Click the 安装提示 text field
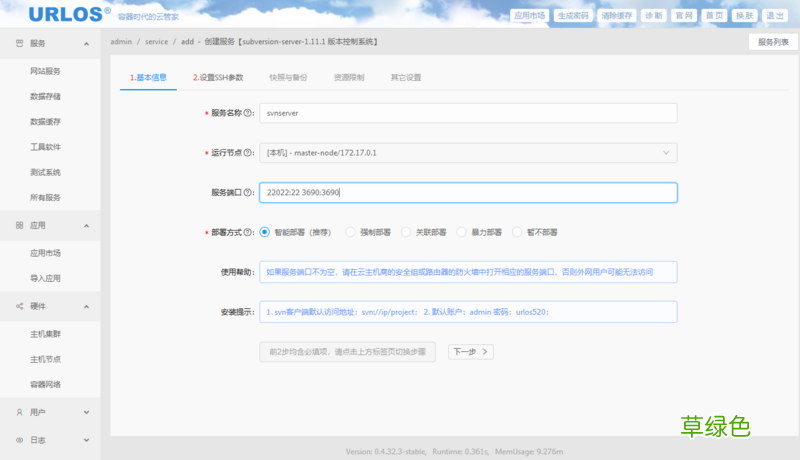Image resolution: width=800 pixels, height=460 pixels. [x=468, y=312]
